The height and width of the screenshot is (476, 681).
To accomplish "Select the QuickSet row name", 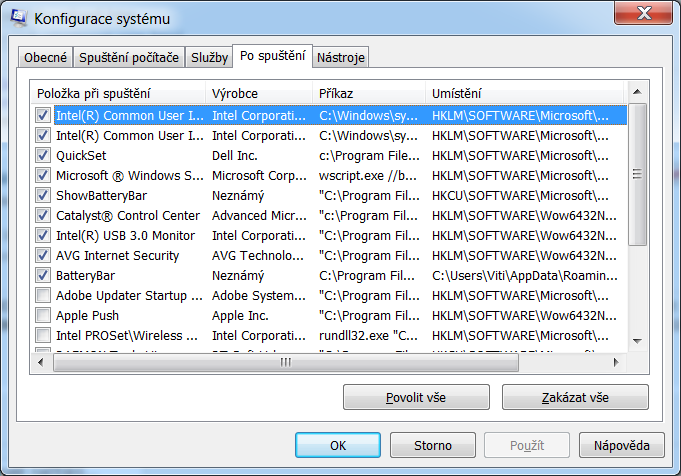I will pyautogui.click(x=81, y=155).
